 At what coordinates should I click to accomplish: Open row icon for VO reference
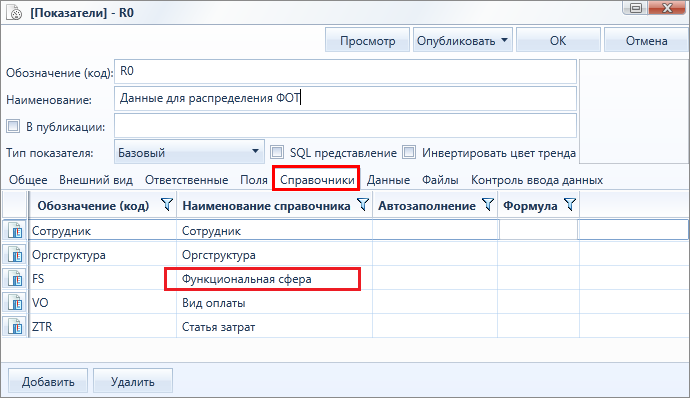(15, 303)
